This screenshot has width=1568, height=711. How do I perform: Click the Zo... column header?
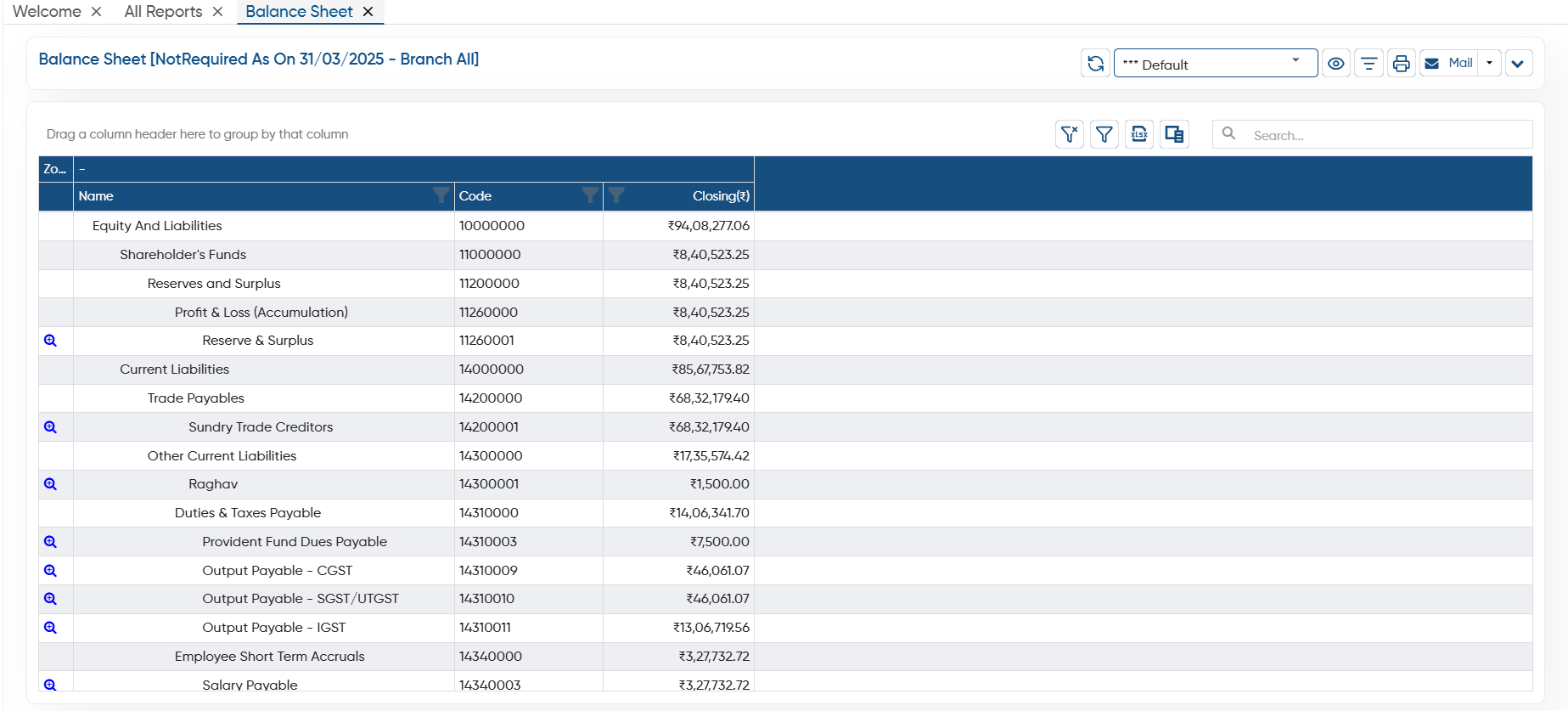[55, 169]
